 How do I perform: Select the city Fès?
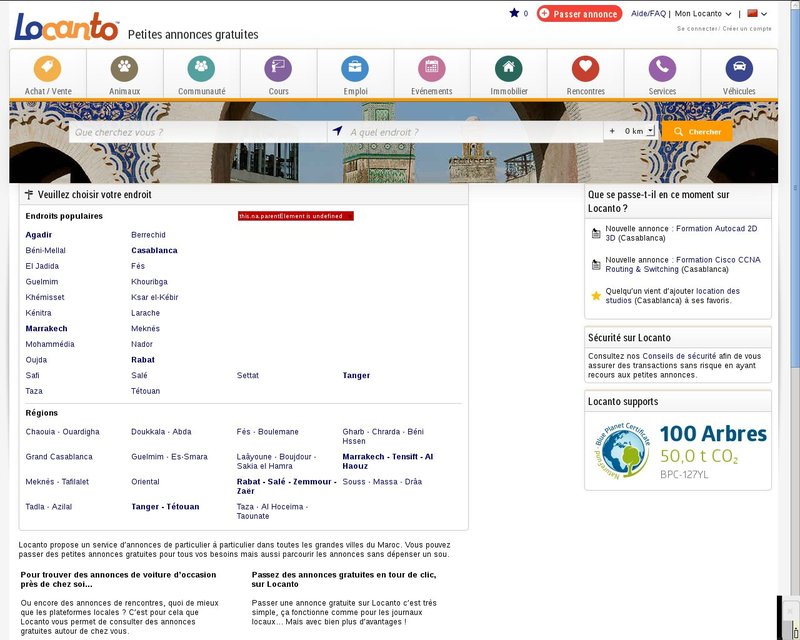[138, 266]
